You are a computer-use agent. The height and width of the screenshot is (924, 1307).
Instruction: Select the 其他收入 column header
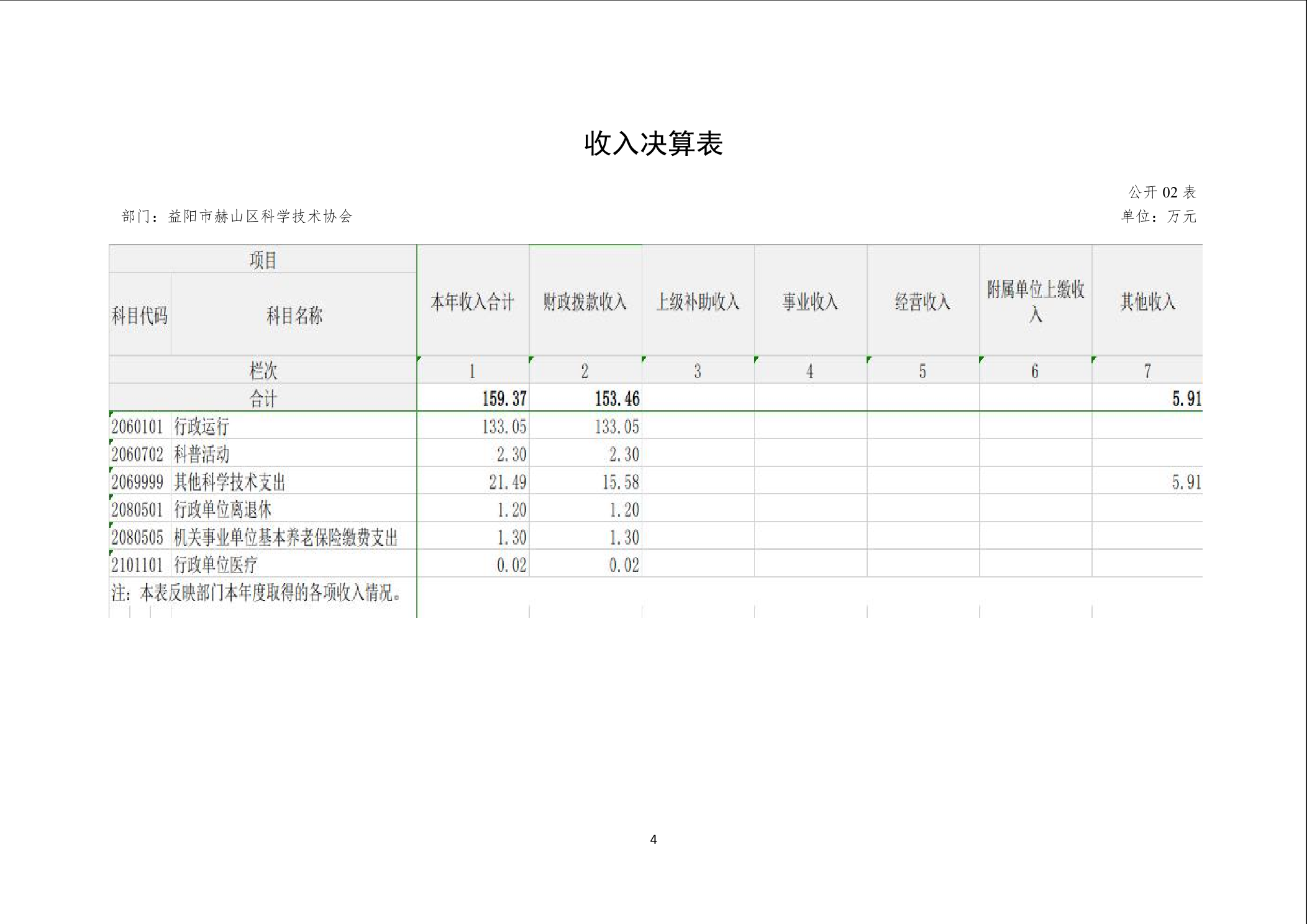click(1147, 302)
